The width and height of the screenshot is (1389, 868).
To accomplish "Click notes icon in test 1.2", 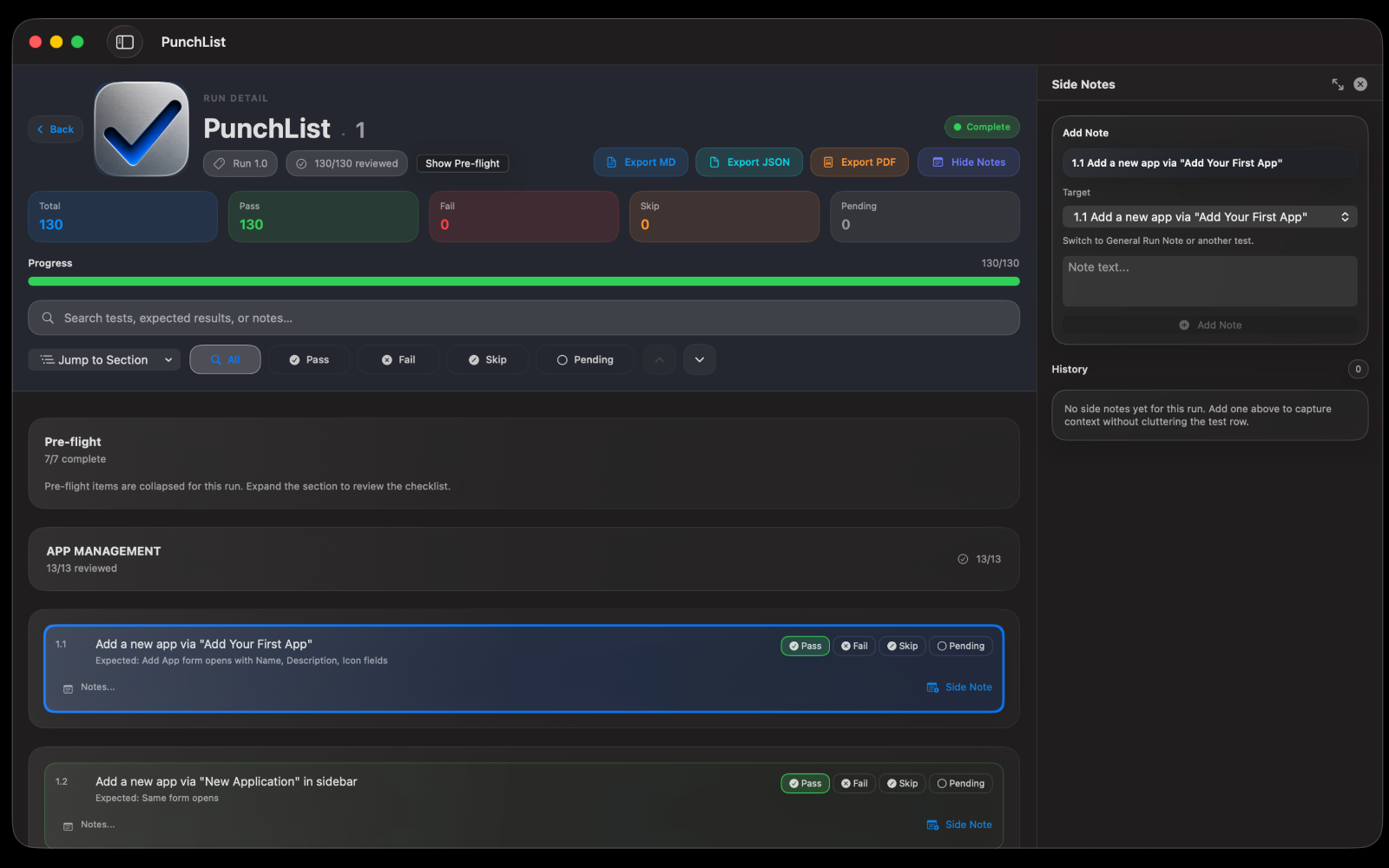I will pyautogui.click(x=68, y=826).
